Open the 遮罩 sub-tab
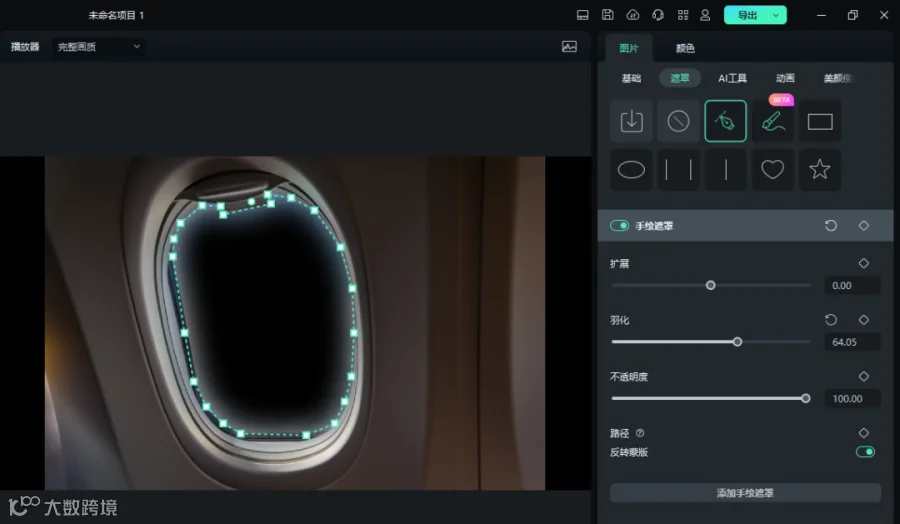This screenshot has height=524, width=900. coord(680,78)
